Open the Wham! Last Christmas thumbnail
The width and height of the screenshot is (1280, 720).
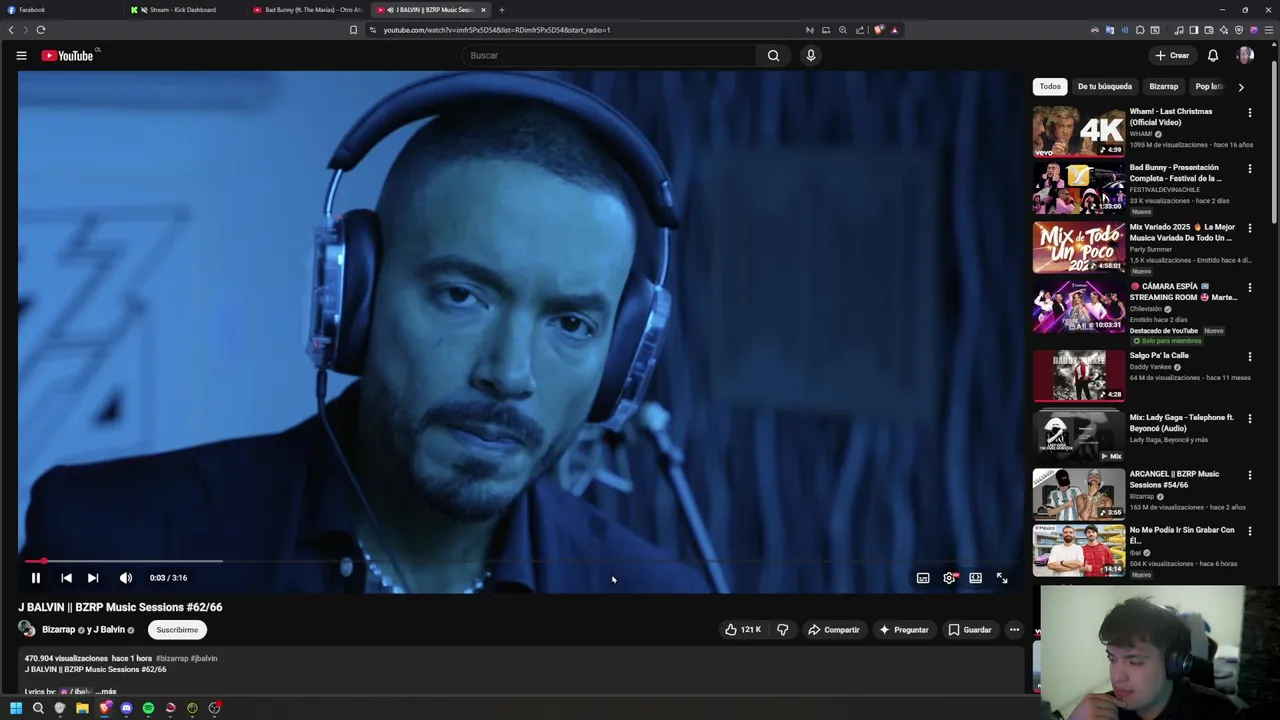pos(1079,131)
